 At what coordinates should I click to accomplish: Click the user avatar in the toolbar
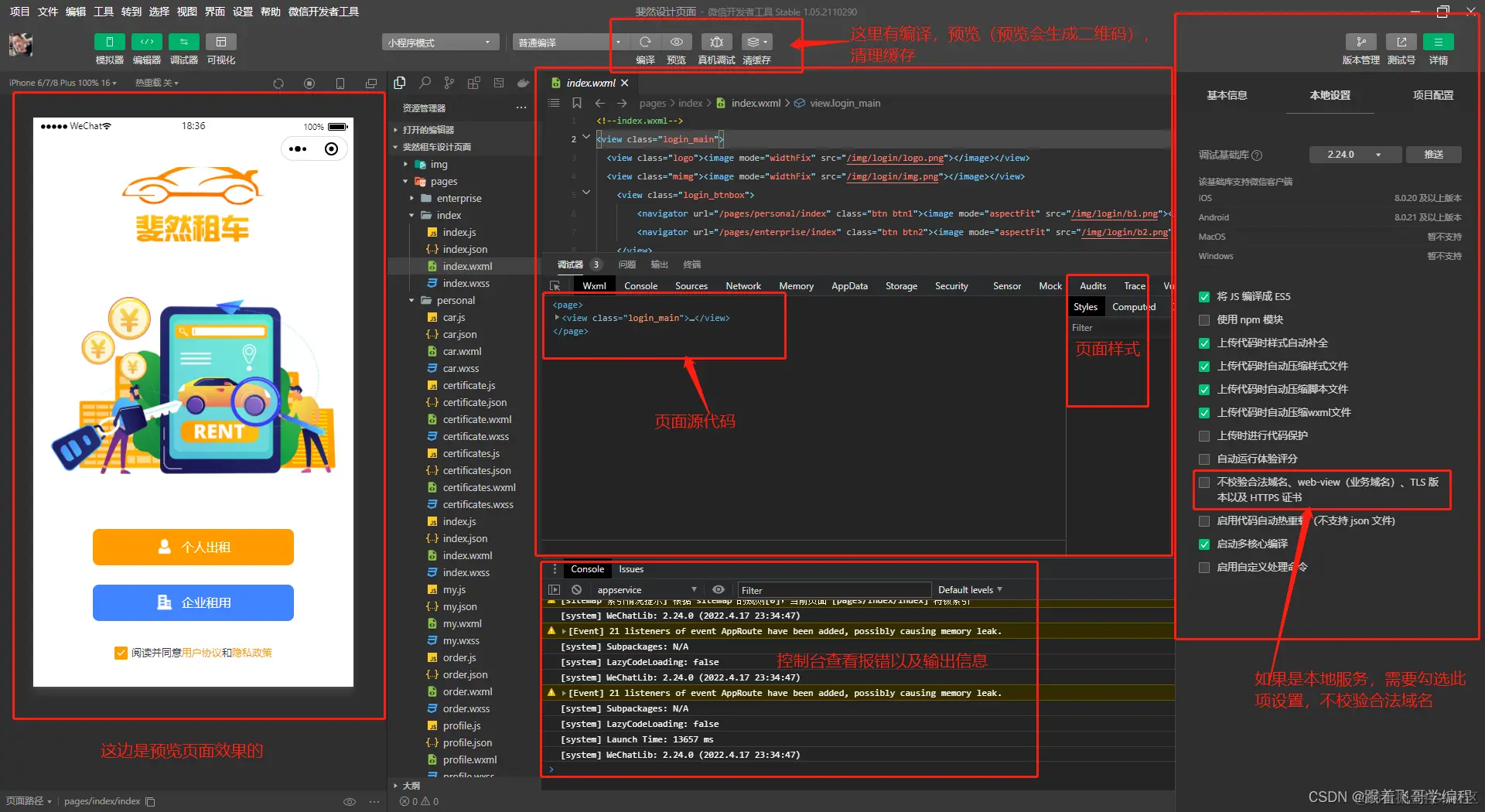(21, 45)
